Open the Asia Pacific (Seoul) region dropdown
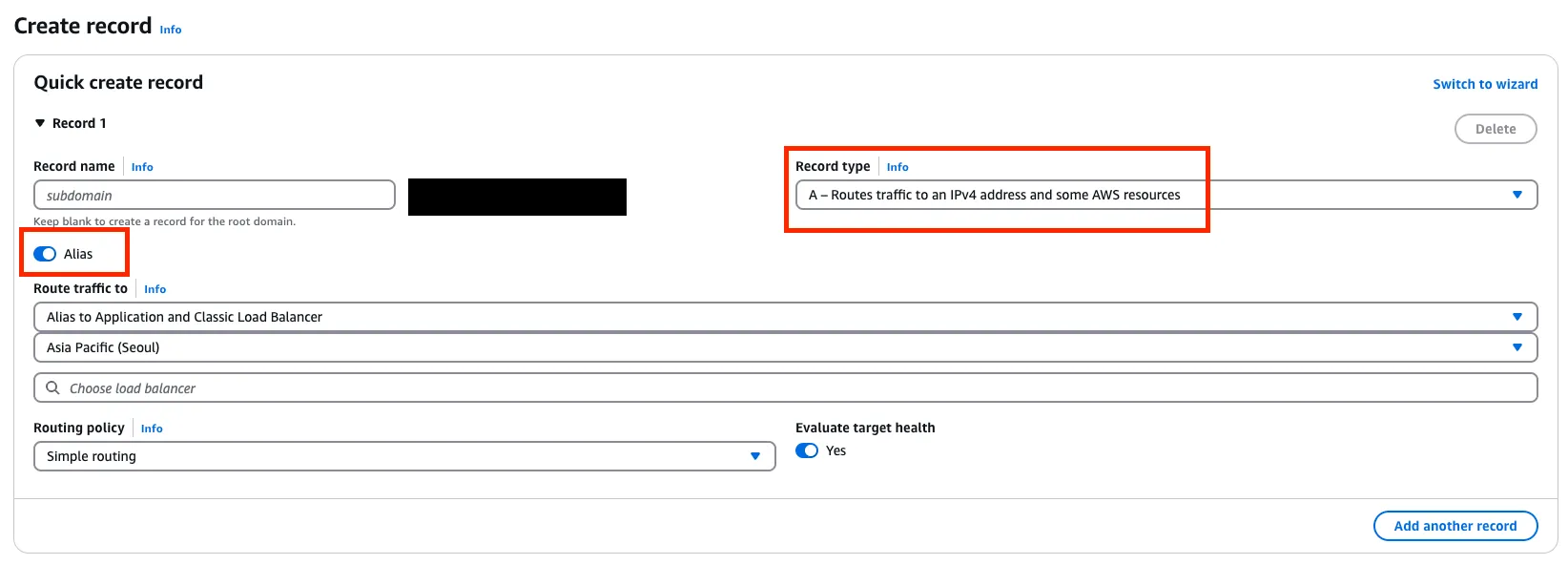Screen dimensions: 1568x565 coord(785,347)
